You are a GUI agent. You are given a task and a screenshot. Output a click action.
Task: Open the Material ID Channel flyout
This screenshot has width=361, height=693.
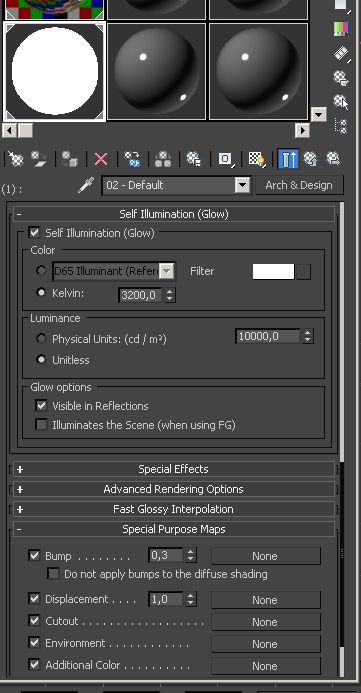(225, 158)
